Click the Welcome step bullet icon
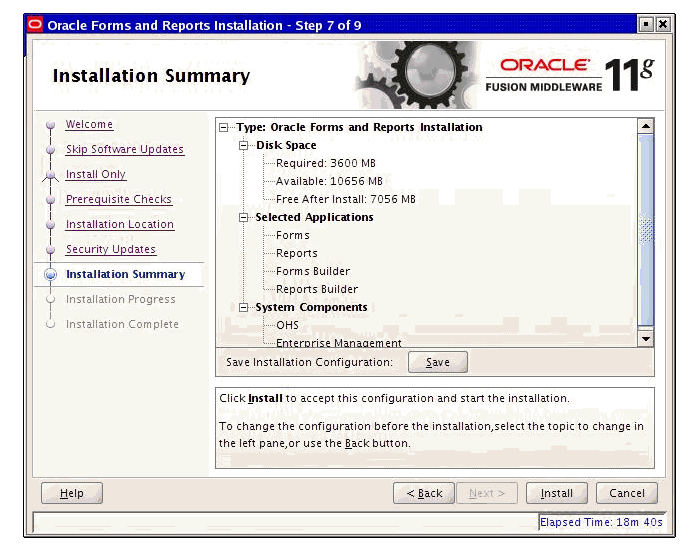Image resolution: width=690 pixels, height=544 pixels. (x=51, y=125)
